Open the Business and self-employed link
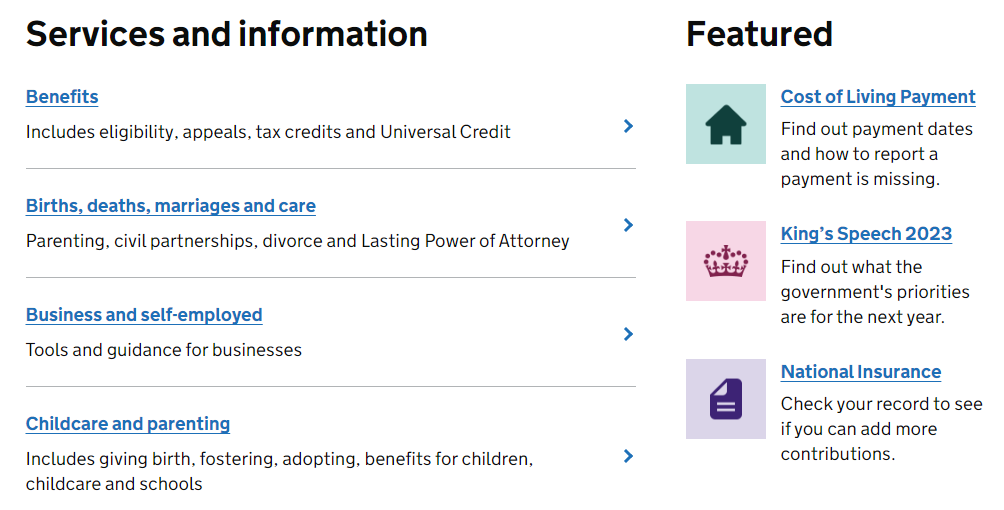 144,315
